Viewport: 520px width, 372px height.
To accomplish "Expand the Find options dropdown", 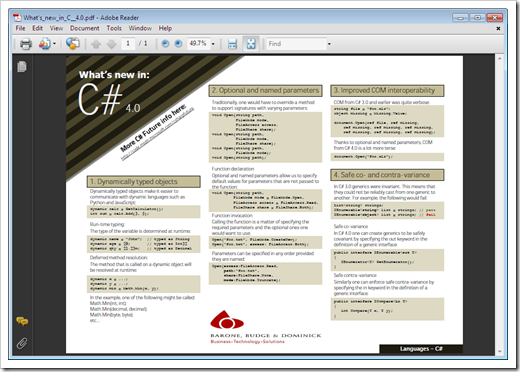I will 329,44.
